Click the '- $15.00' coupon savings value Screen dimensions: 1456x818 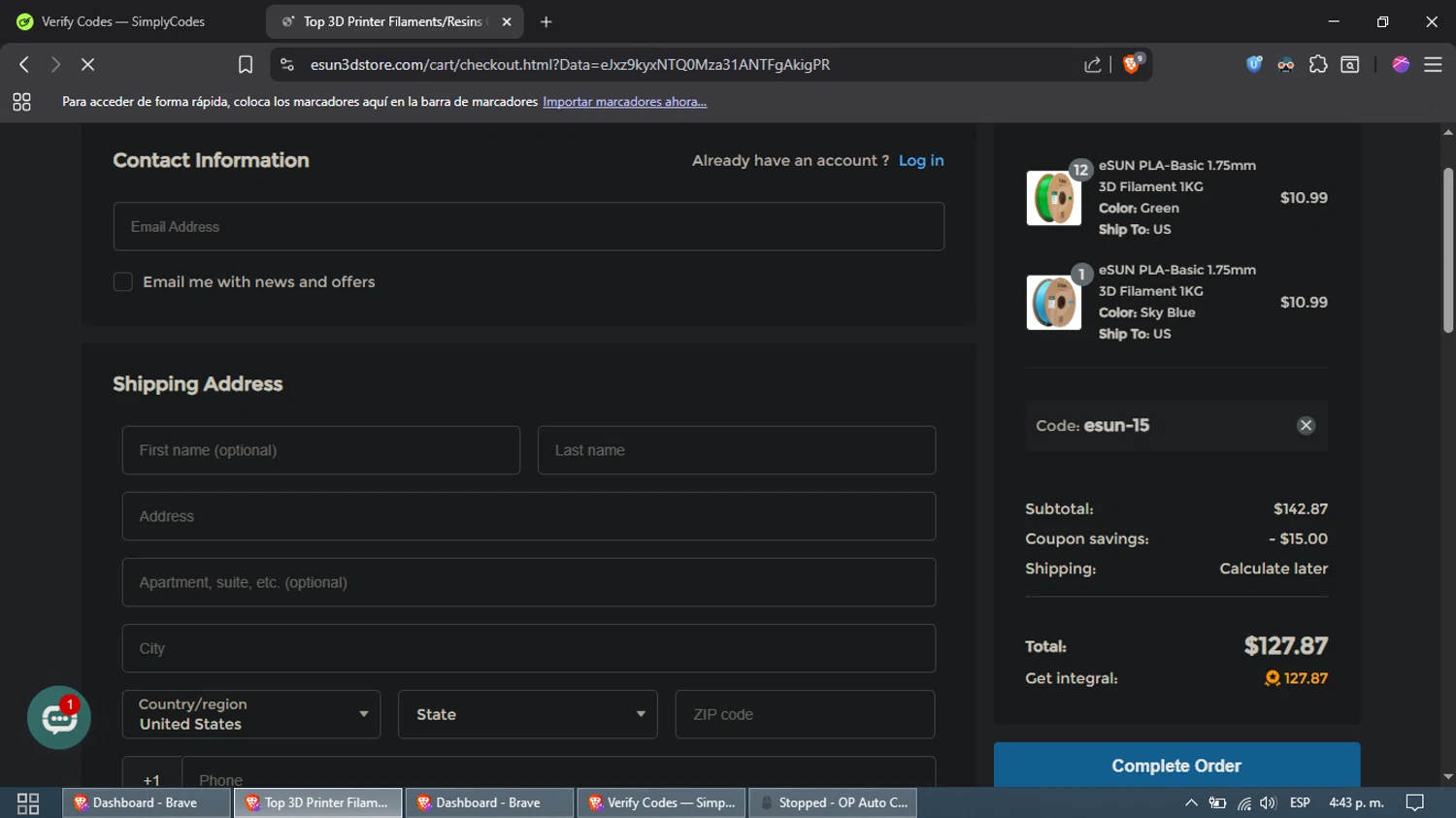pyautogui.click(x=1298, y=539)
